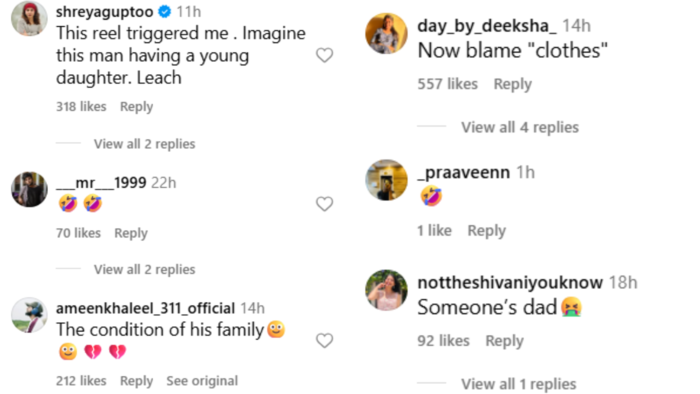Tap heart on ameenkhaleel_311_official's comment

(x=325, y=340)
